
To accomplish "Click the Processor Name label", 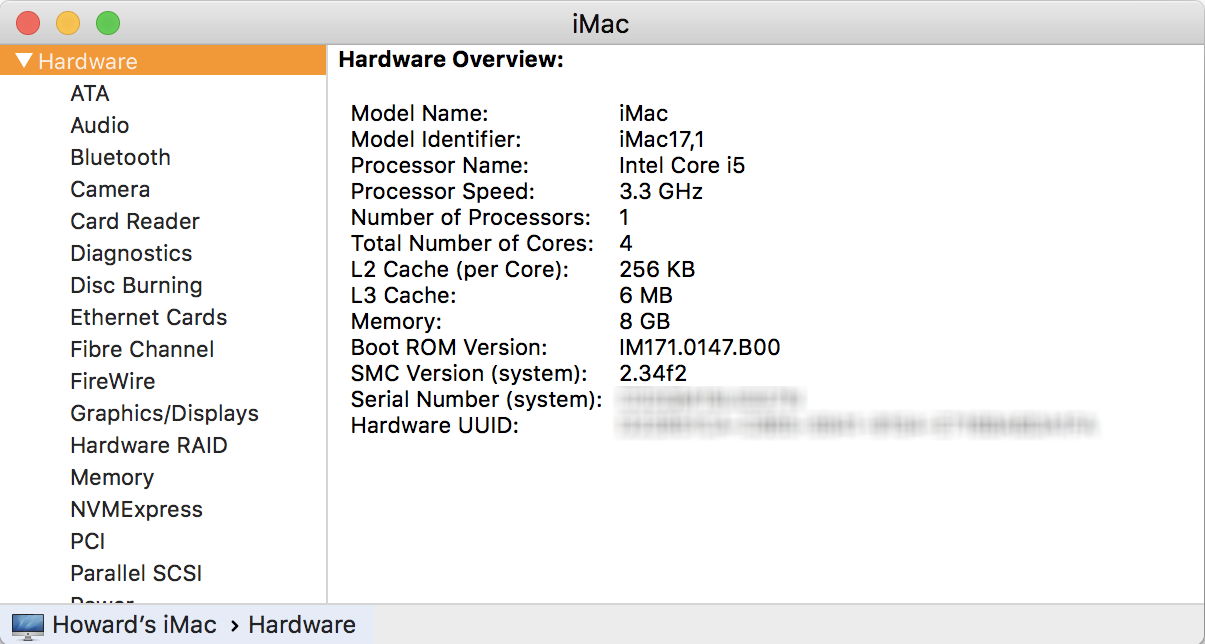I will click(440, 165).
